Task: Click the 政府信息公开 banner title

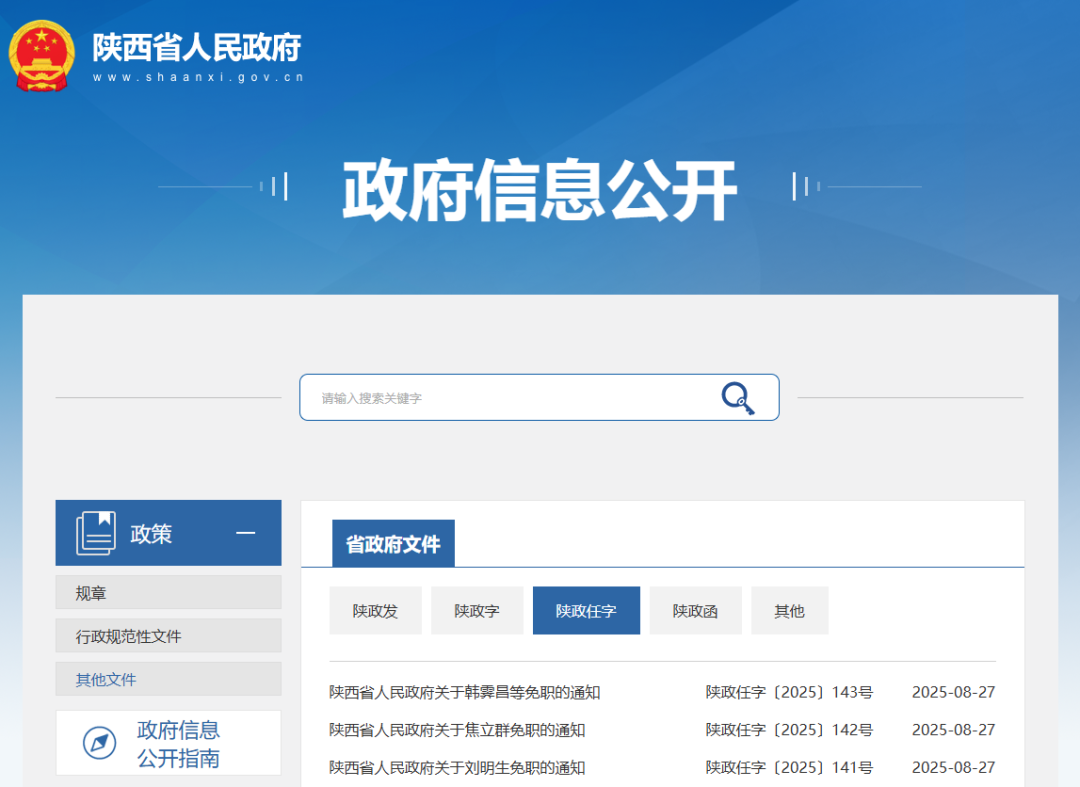Action: coord(540,190)
